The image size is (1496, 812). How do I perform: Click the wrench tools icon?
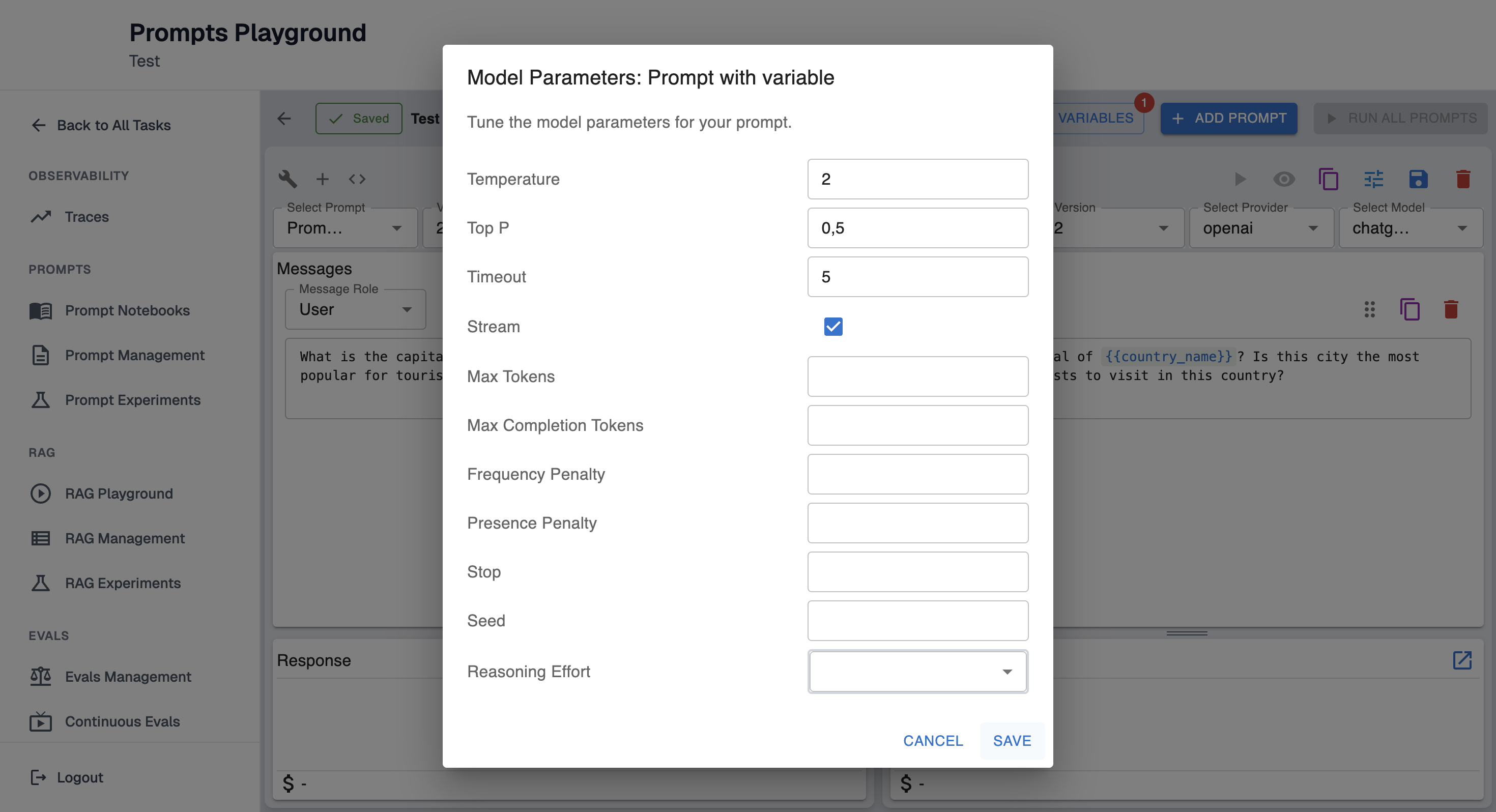287,179
